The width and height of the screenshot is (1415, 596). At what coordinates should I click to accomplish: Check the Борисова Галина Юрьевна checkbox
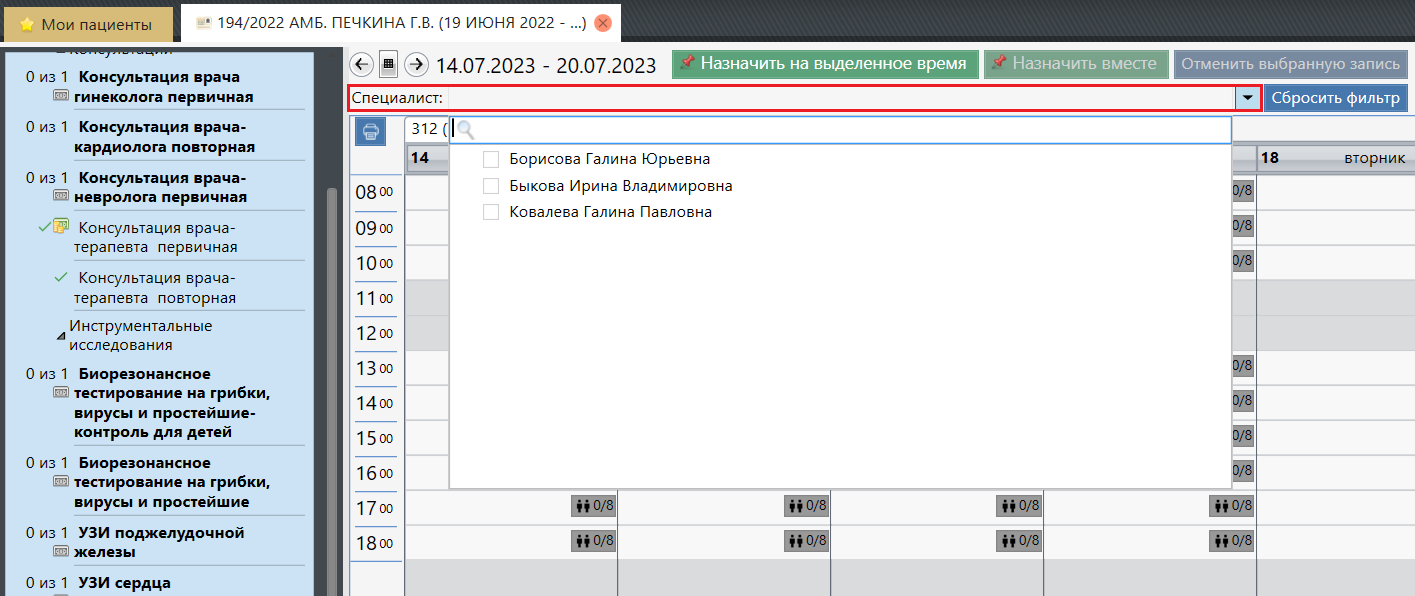click(x=491, y=159)
